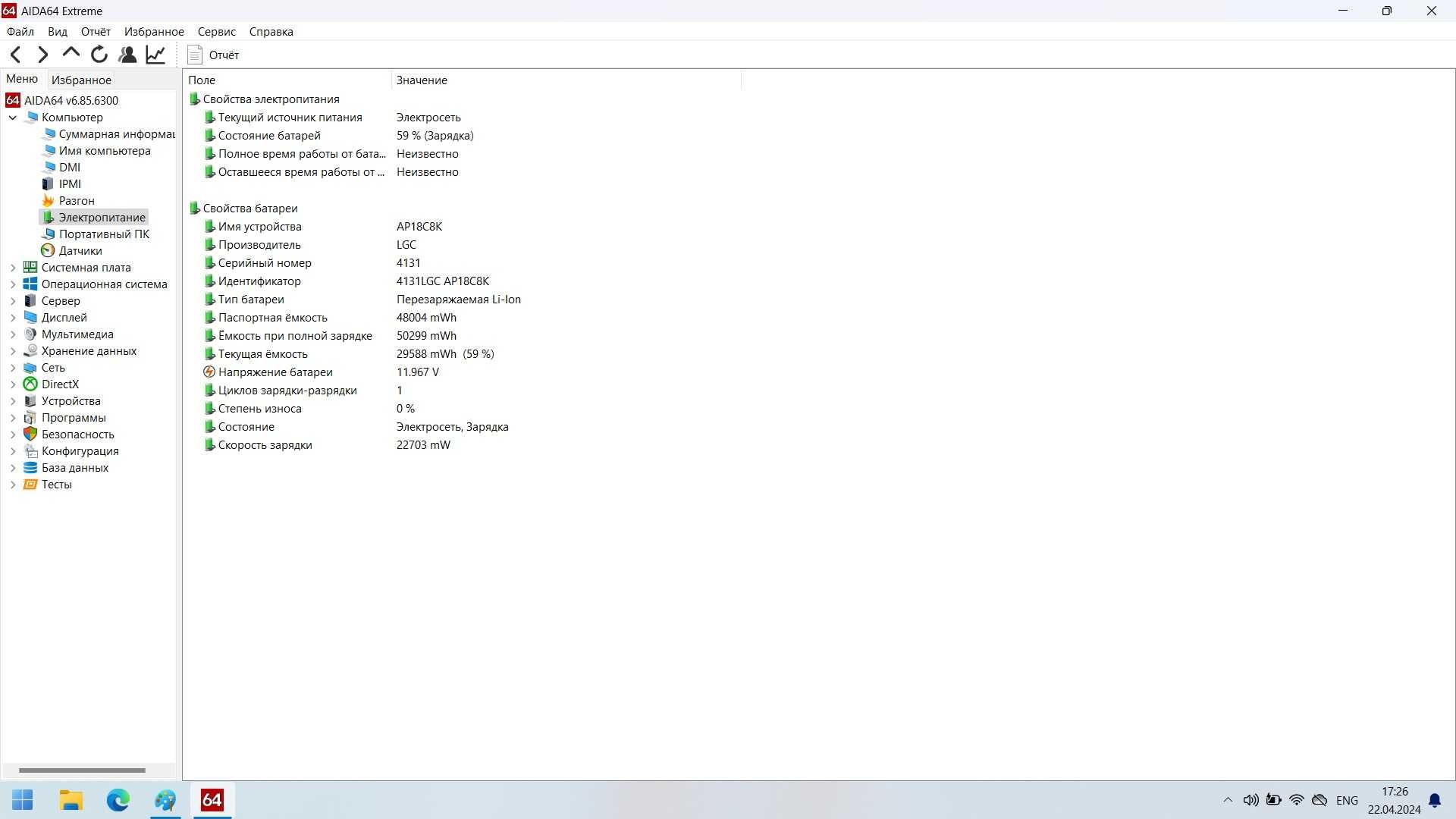The width and height of the screenshot is (1456, 819).
Task: Expand the Сервер tree node
Action: (13, 301)
